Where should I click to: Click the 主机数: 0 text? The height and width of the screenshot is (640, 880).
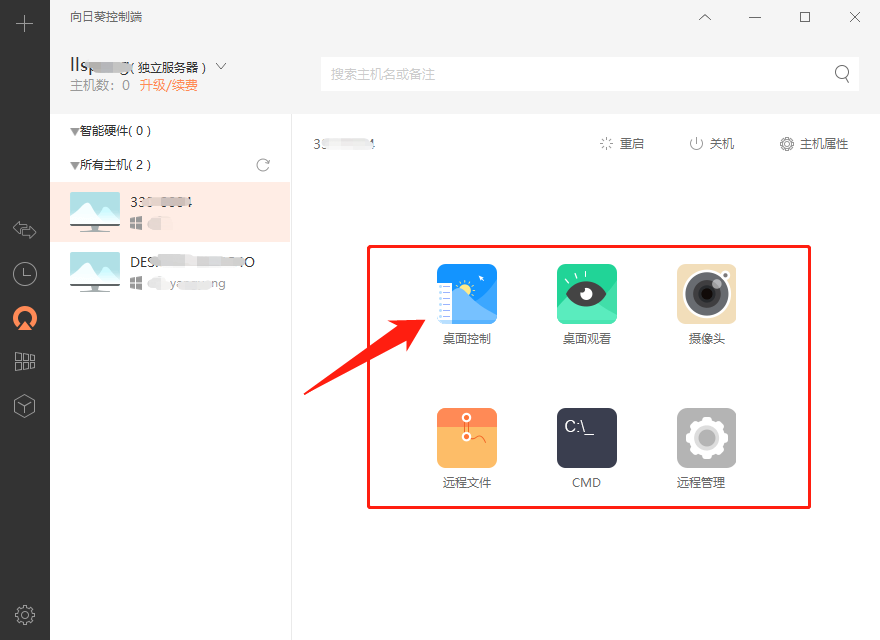100,85
